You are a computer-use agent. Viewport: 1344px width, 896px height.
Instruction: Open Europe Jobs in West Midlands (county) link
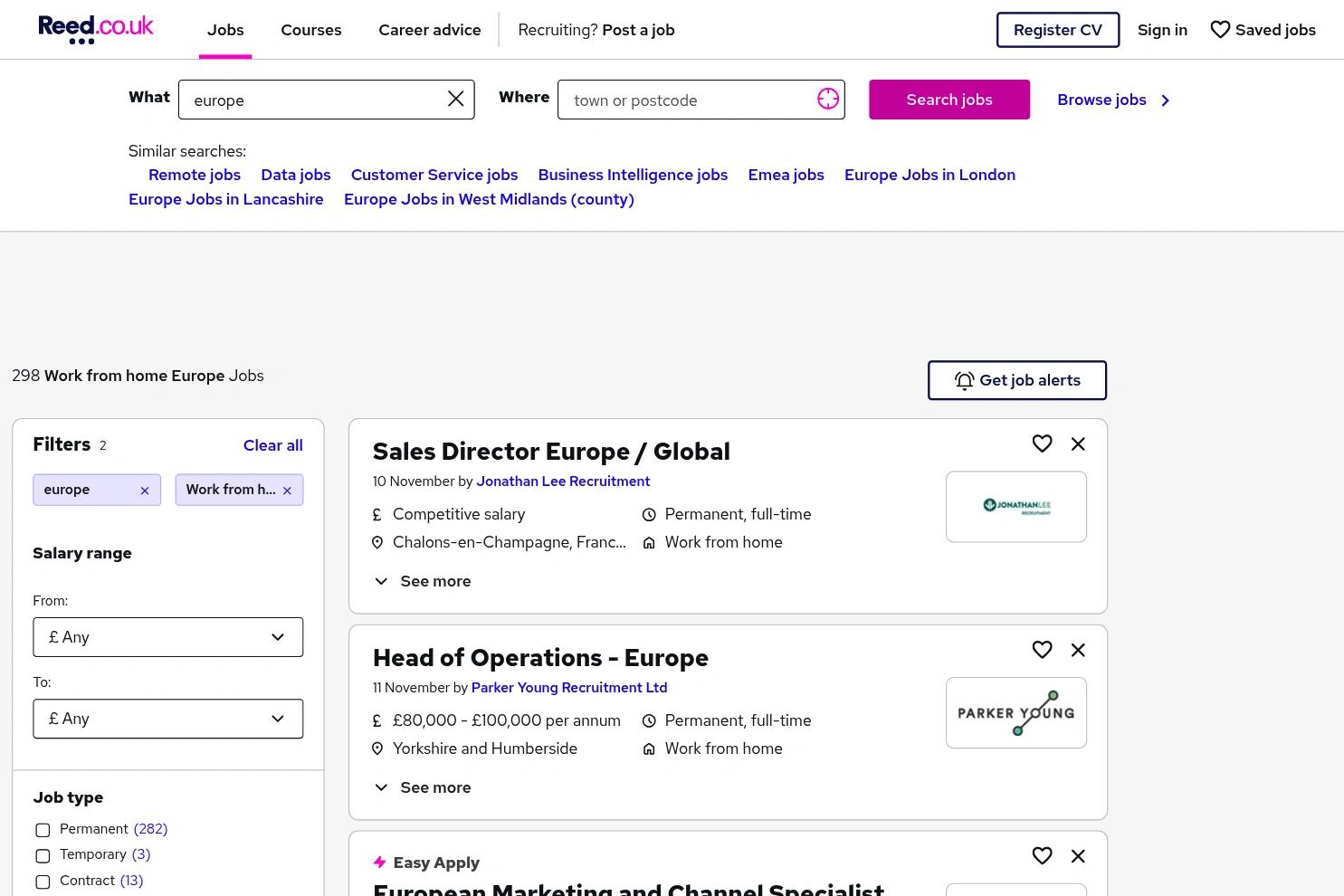coord(489,199)
